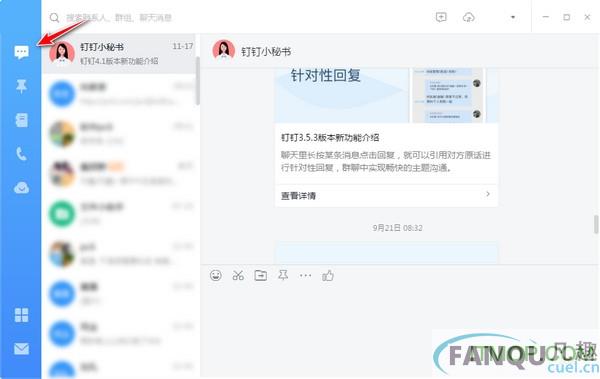Click the pin DING icon in chat toolbar
The height and width of the screenshot is (379, 600).
[x=283, y=275]
